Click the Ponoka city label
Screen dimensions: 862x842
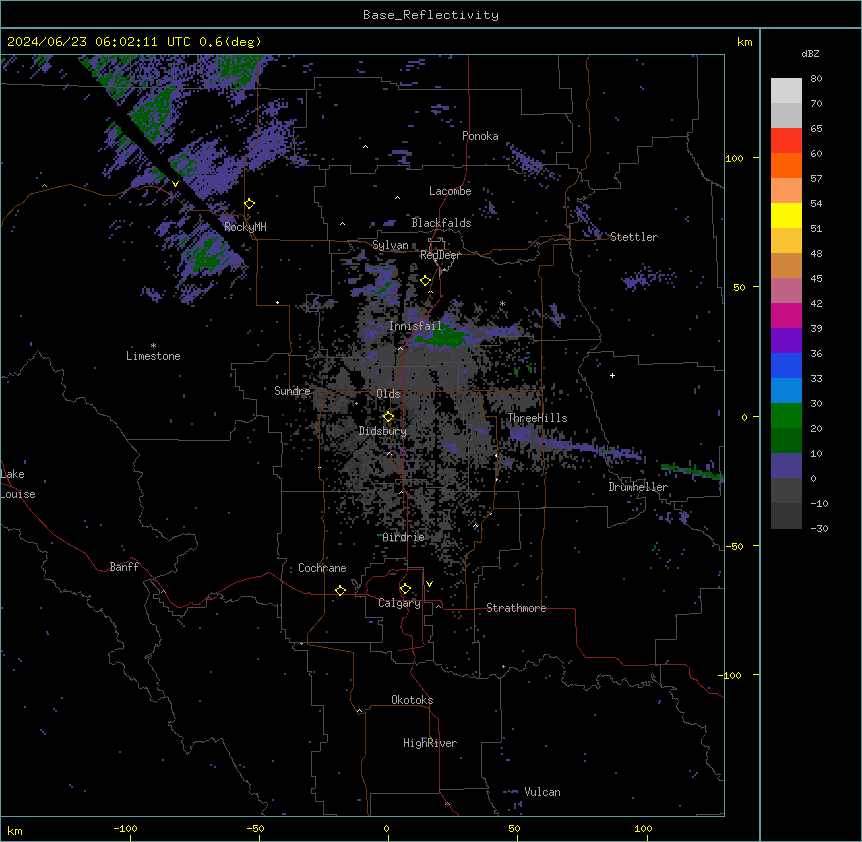480,136
